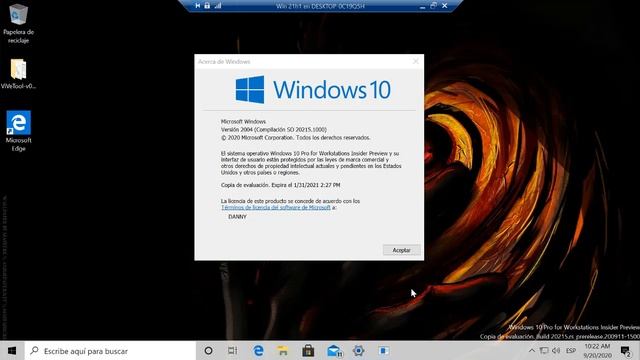The image size is (640, 360).
Task: Restore down the remote session window
Action: [x=433, y=6]
